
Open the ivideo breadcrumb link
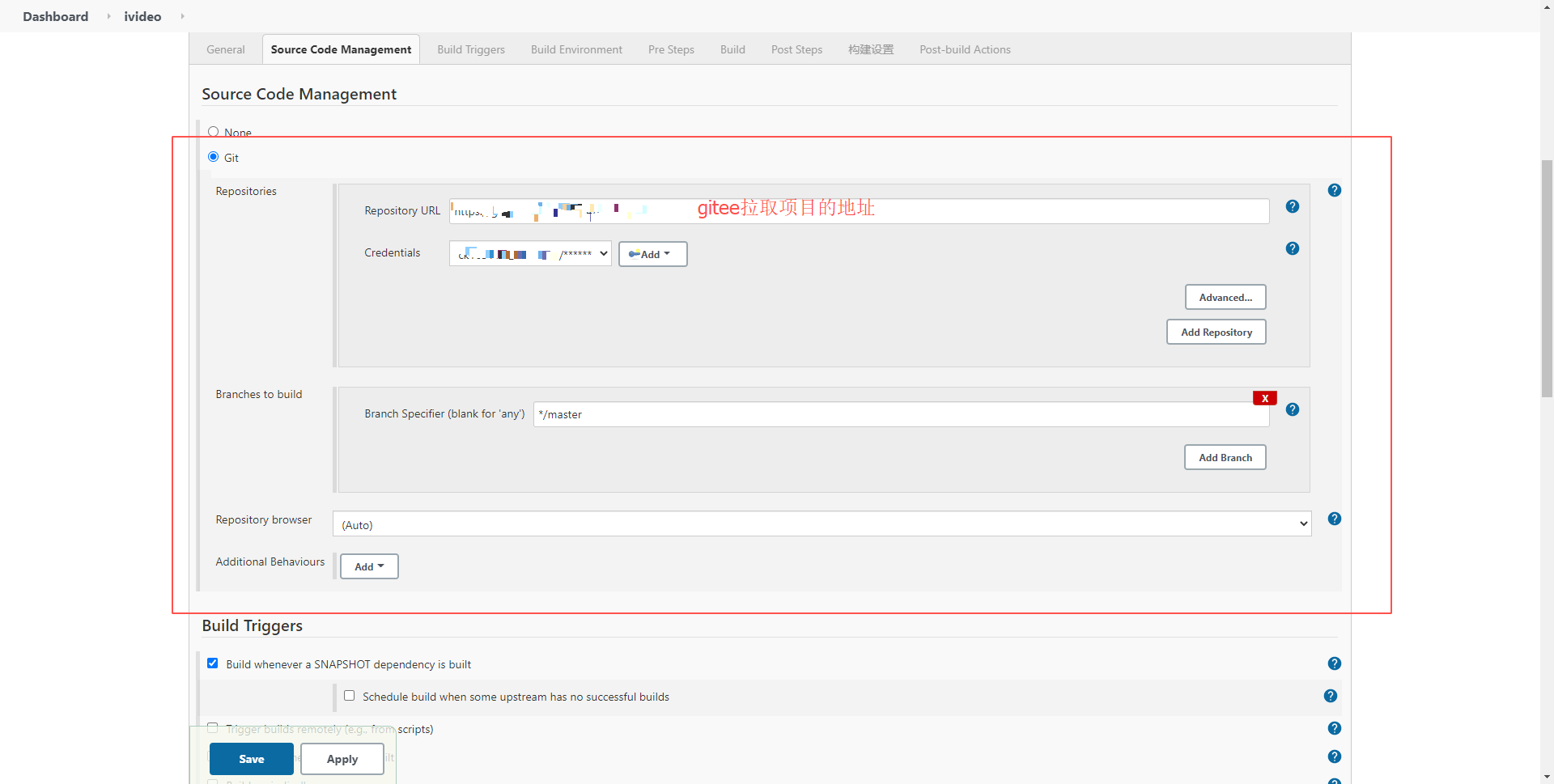pos(142,16)
